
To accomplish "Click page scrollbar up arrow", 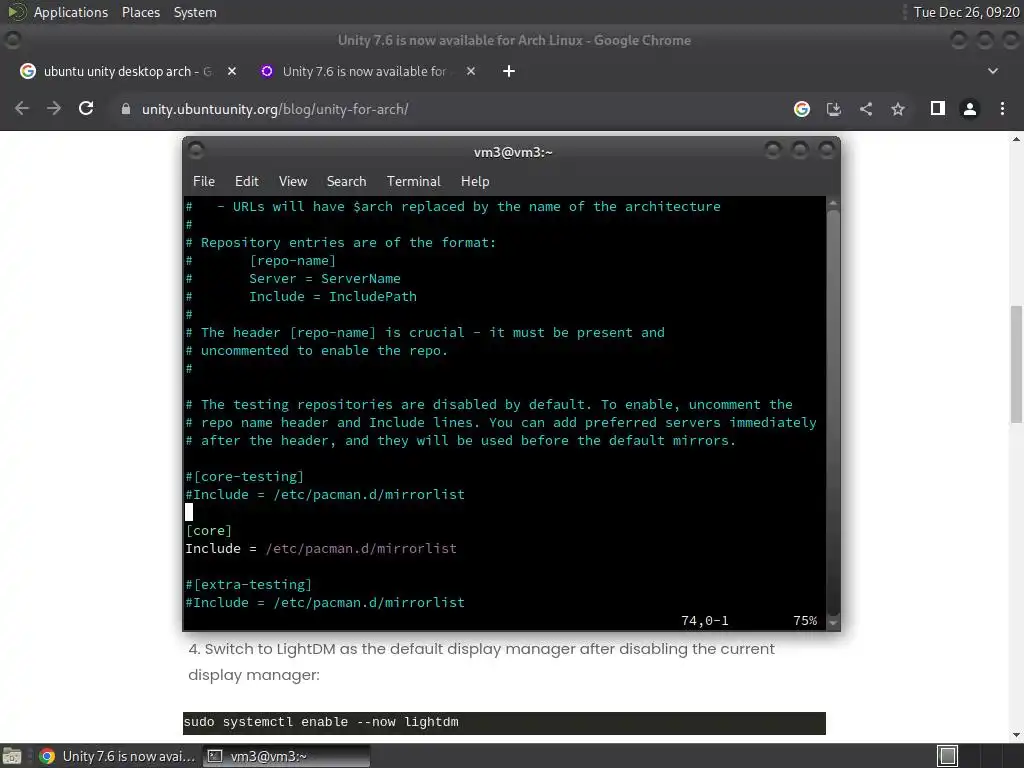I will click(1016, 139).
